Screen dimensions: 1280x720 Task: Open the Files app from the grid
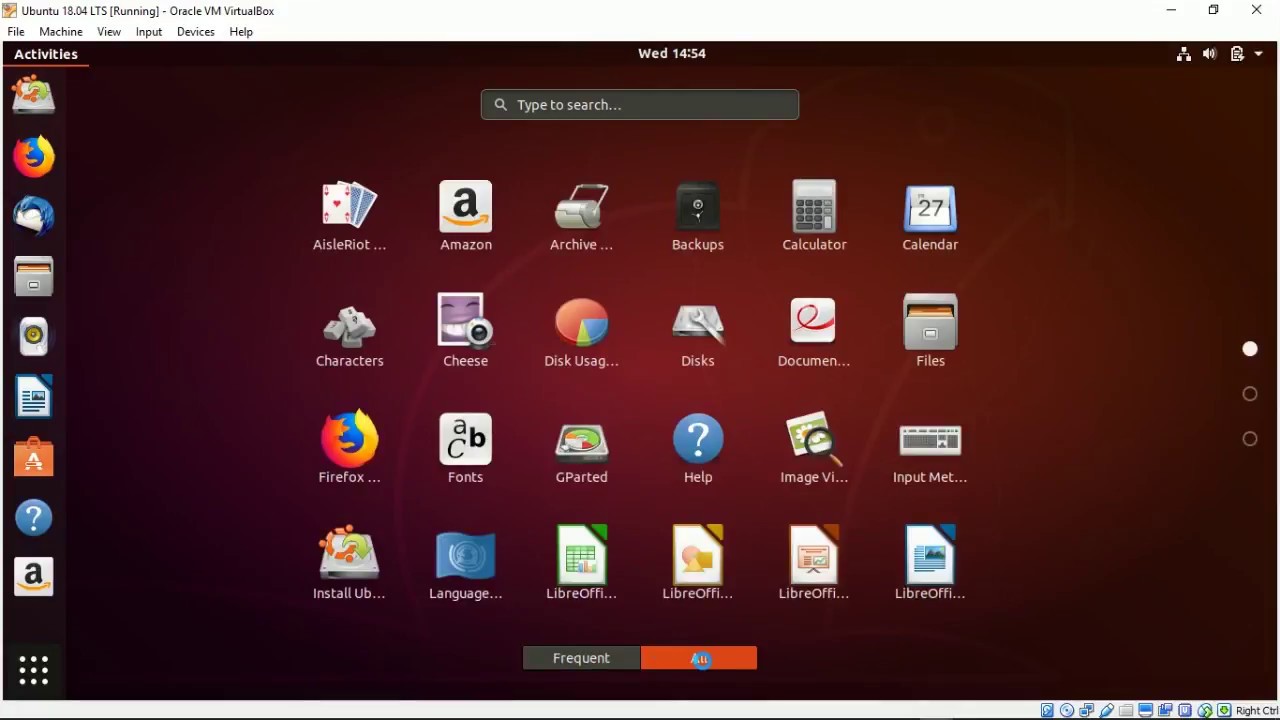tap(930, 332)
